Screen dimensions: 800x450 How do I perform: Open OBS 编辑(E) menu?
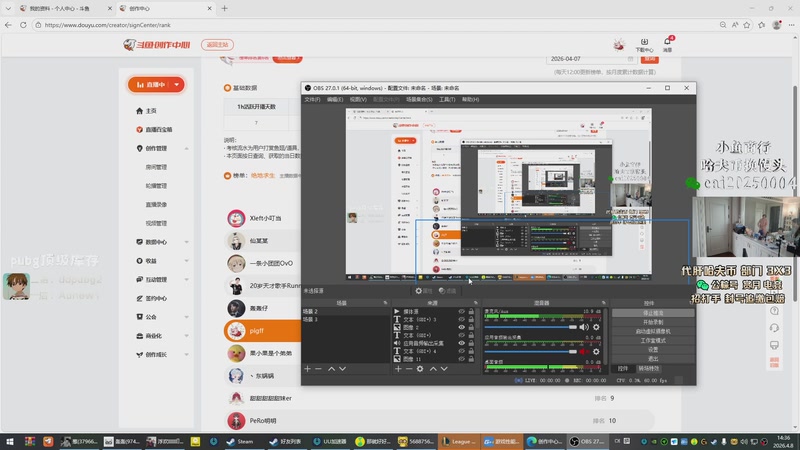click(335, 99)
